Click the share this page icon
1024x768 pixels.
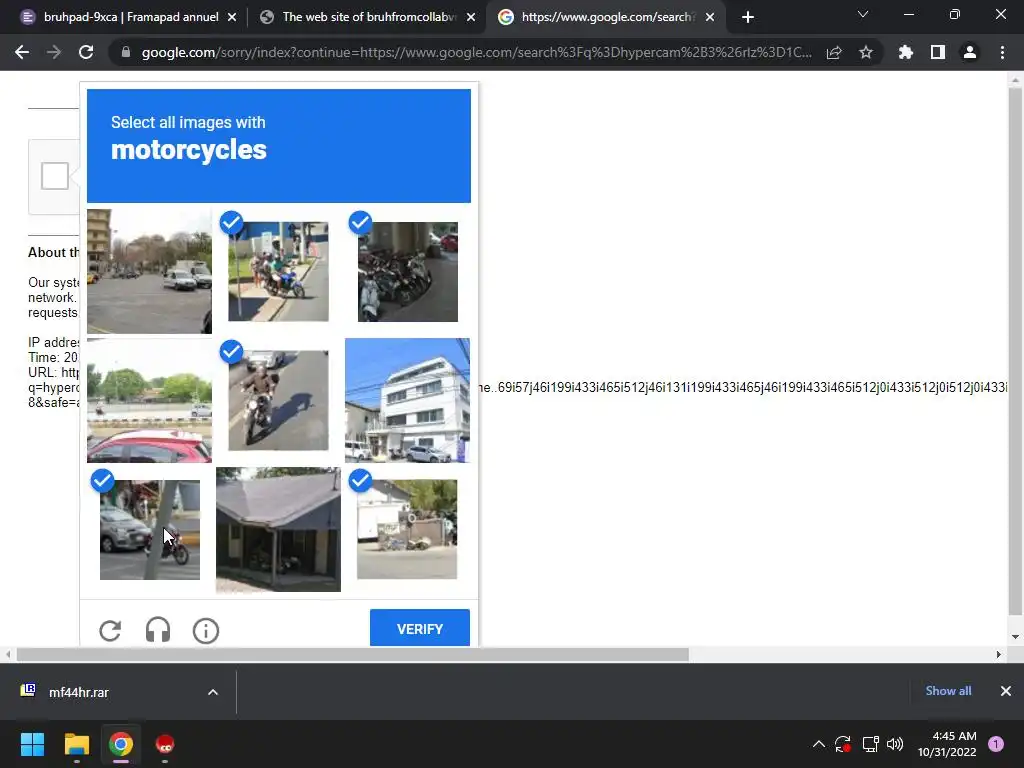834,52
